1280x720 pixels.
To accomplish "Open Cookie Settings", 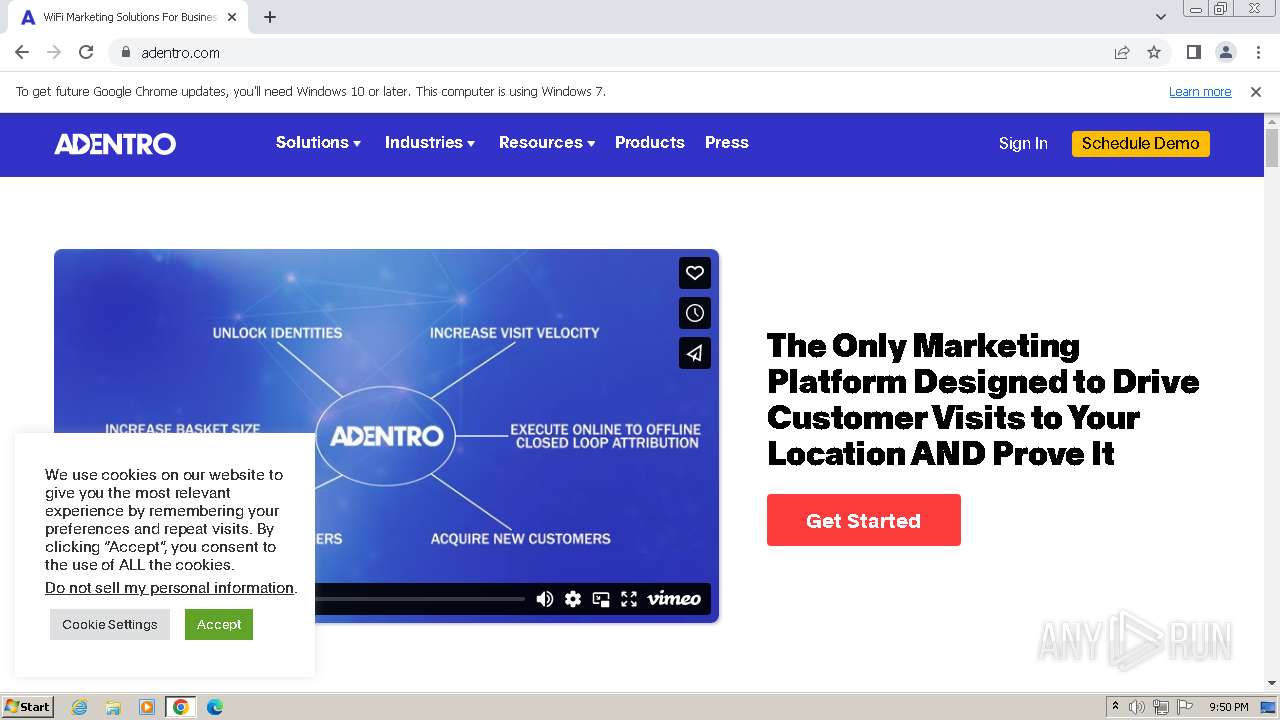I will 110,624.
